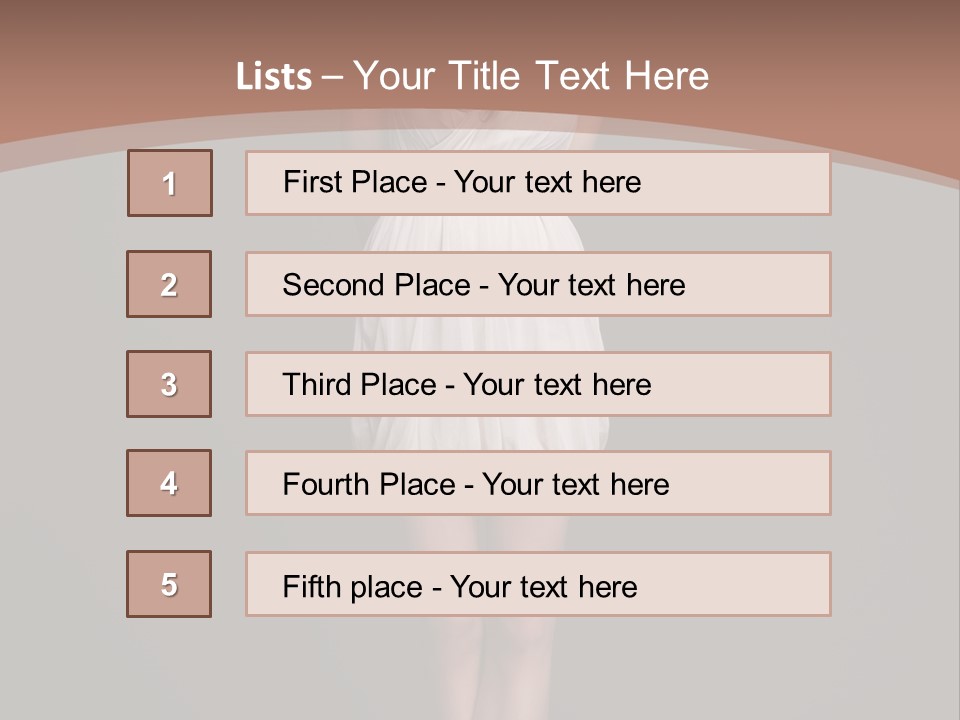Select the words "Third Place"
This screenshot has height=720, width=960.
(359, 385)
